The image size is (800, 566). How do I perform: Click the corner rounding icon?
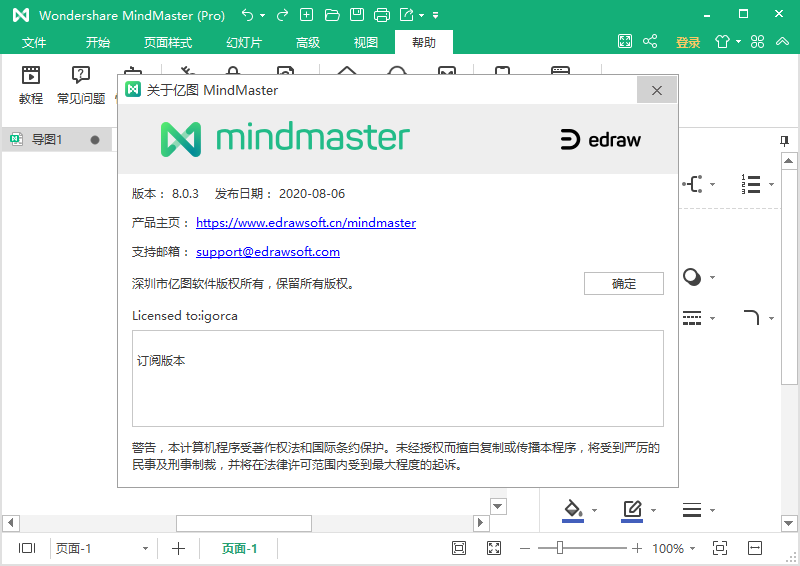751,317
